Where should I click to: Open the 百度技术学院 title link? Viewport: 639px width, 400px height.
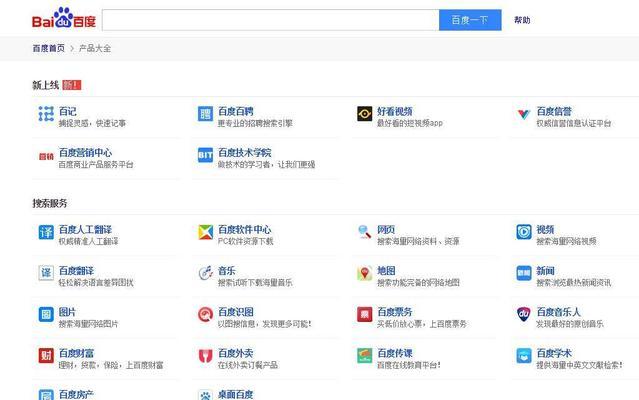245,153
